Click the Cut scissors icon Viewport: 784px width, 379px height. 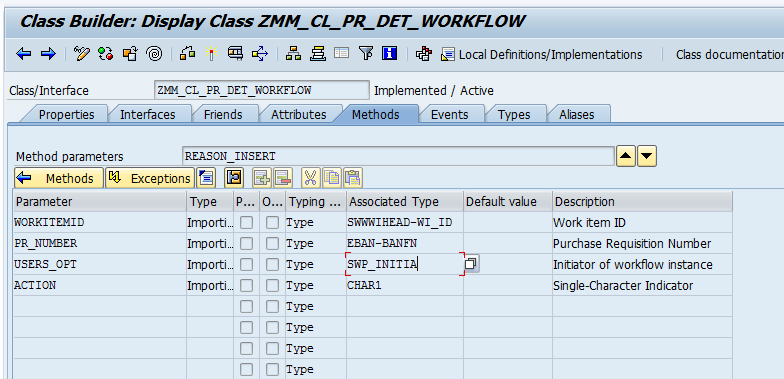point(310,178)
